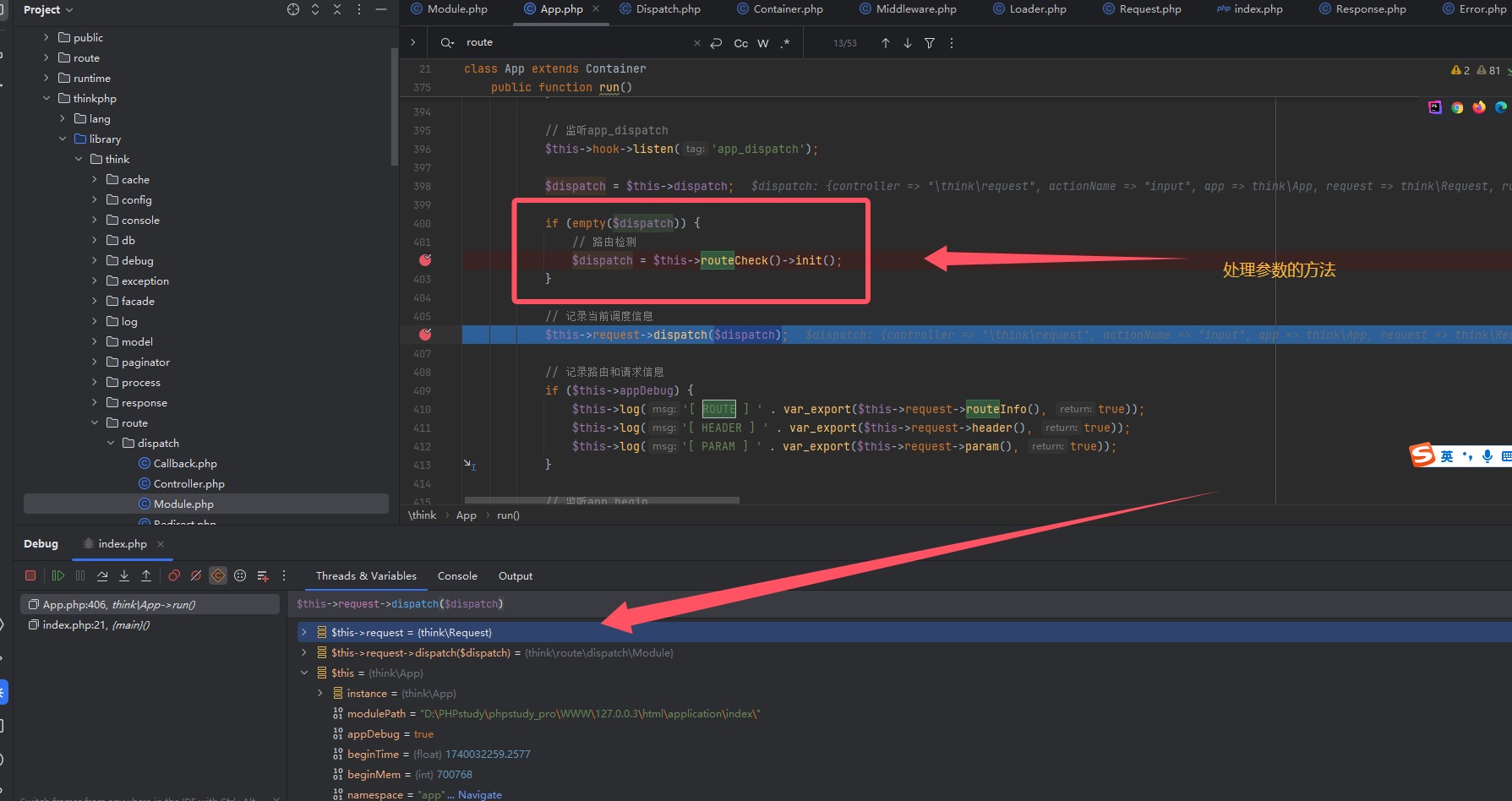Stop the debug session
Viewport: 1512px width, 801px height.
coord(30,575)
